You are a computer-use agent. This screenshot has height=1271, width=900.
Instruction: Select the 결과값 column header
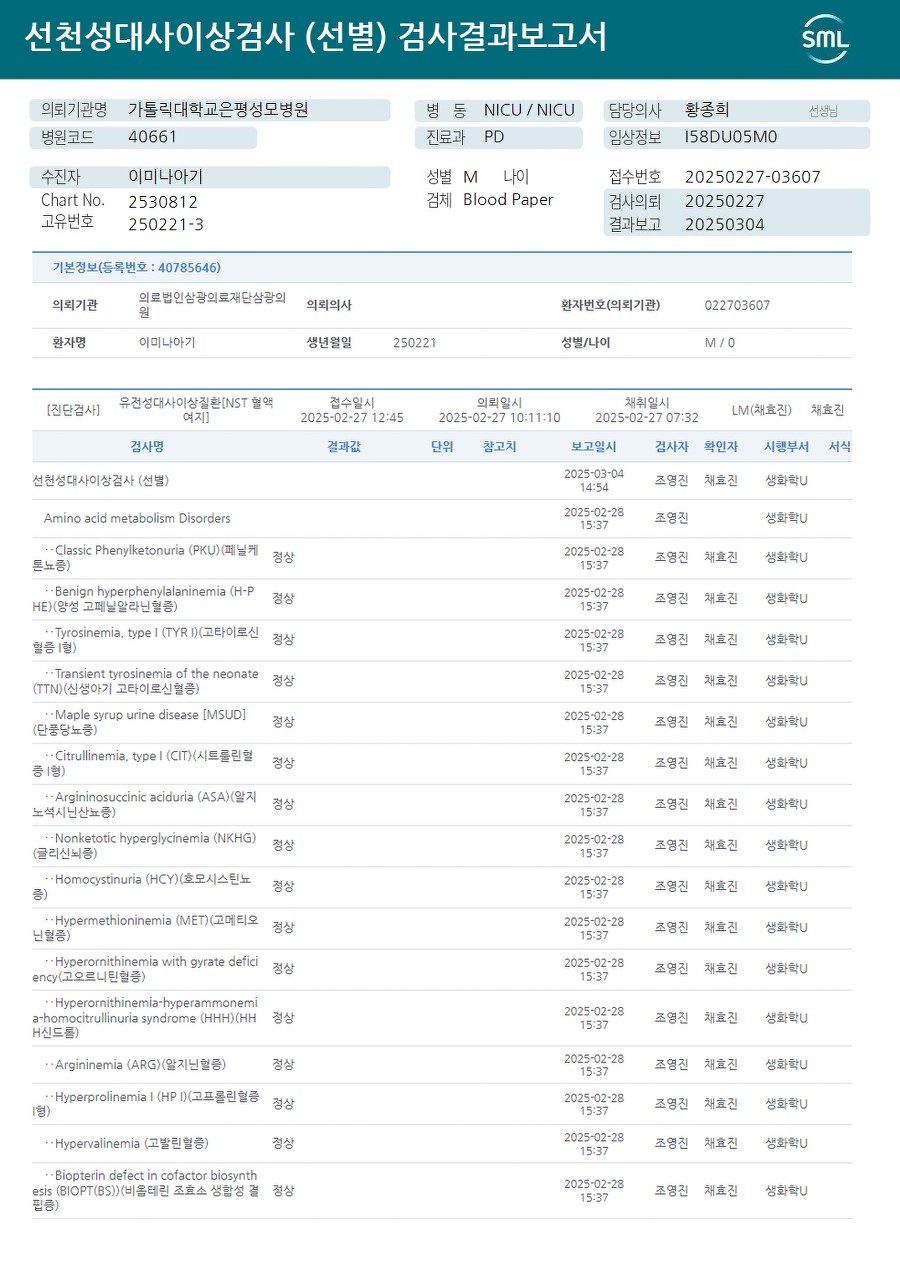coord(344,447)
